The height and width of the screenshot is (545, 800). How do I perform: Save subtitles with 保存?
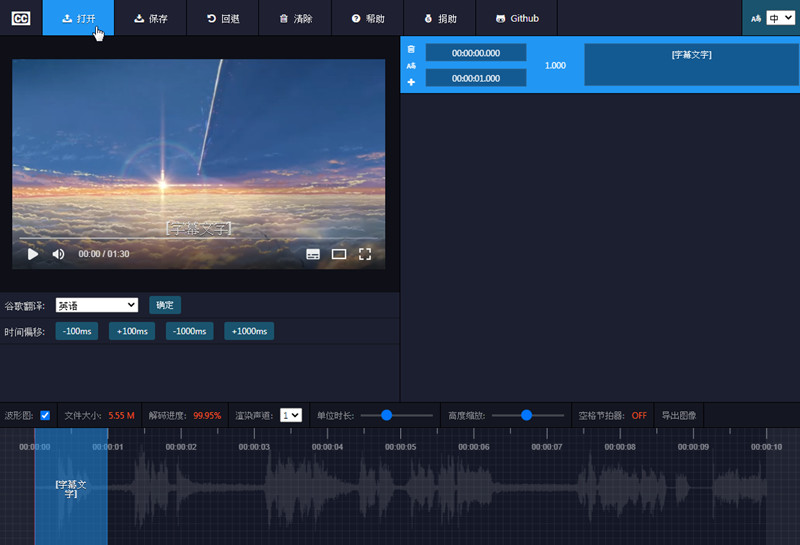(151, 18)
